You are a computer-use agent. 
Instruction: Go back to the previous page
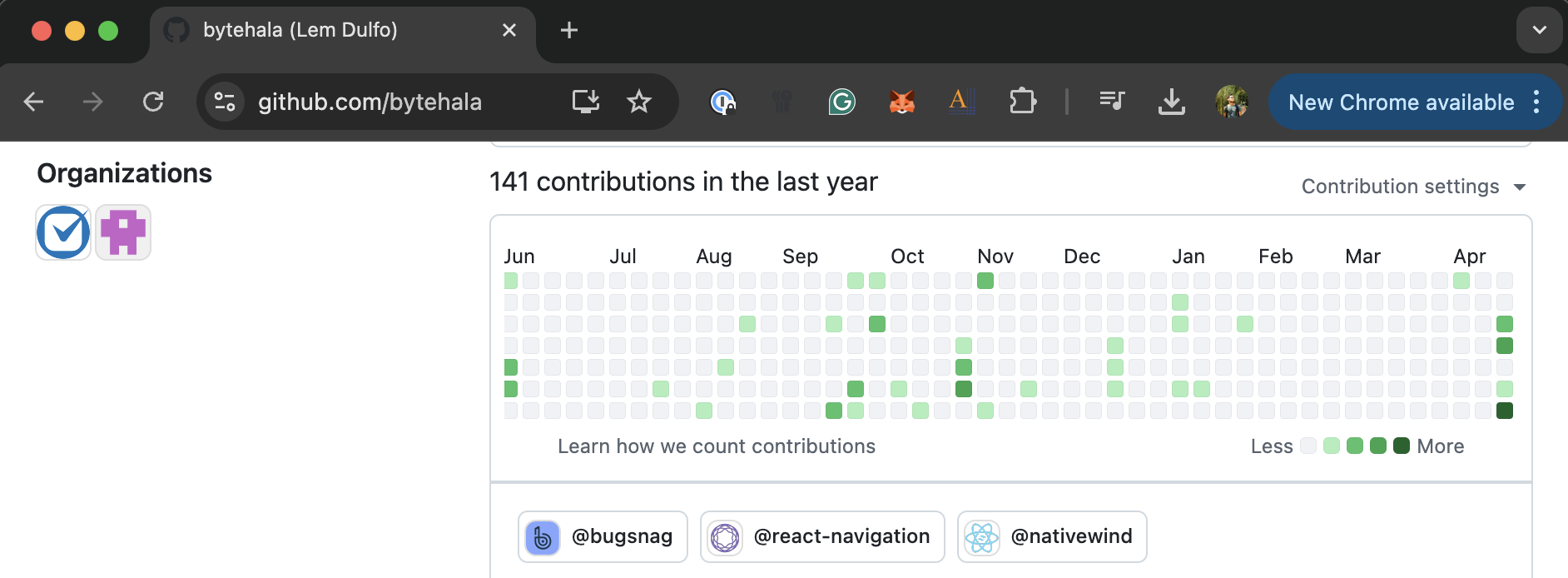(34, 102)
